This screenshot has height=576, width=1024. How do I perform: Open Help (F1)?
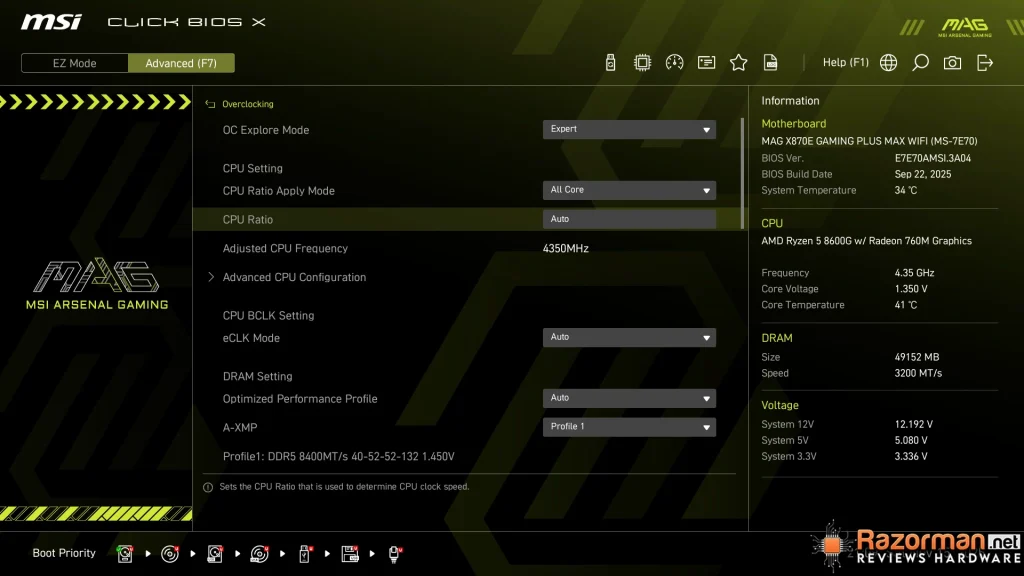pos(846,63)
